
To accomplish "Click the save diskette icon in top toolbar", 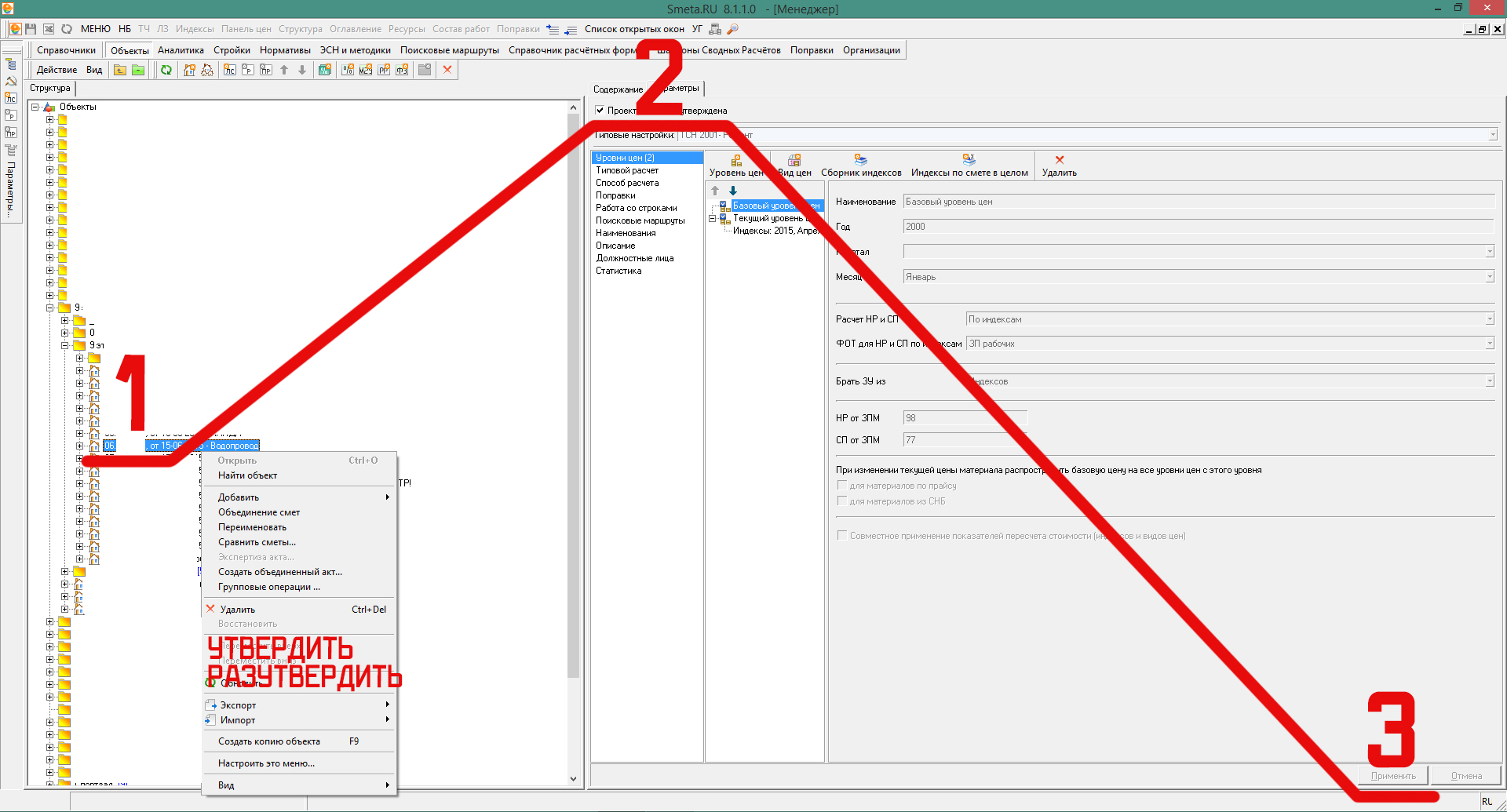I will click(31, 29).
